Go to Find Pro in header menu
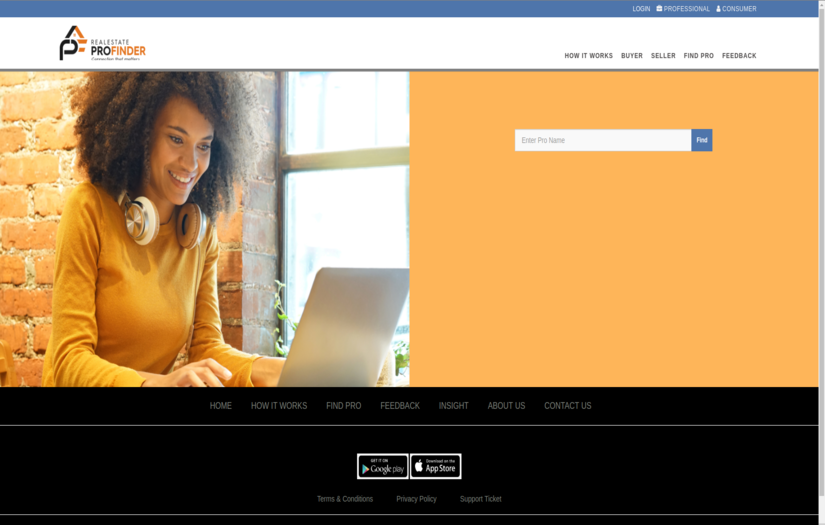This screenshot has height=525, width=825. [698, 56]
